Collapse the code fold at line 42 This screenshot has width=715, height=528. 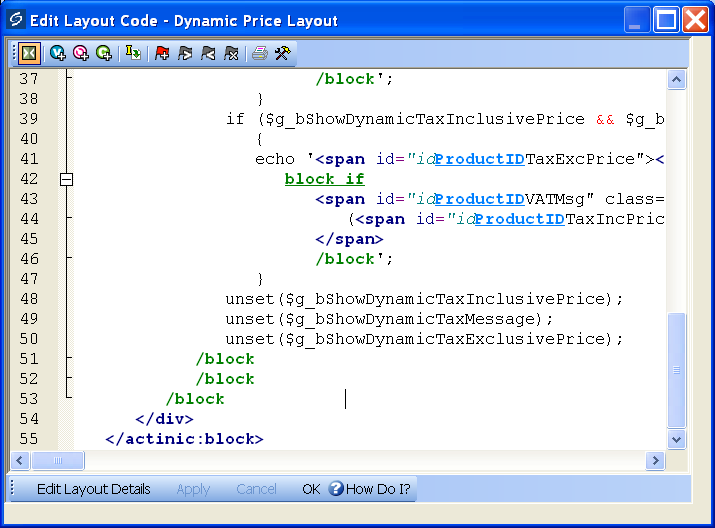(67, 179)
